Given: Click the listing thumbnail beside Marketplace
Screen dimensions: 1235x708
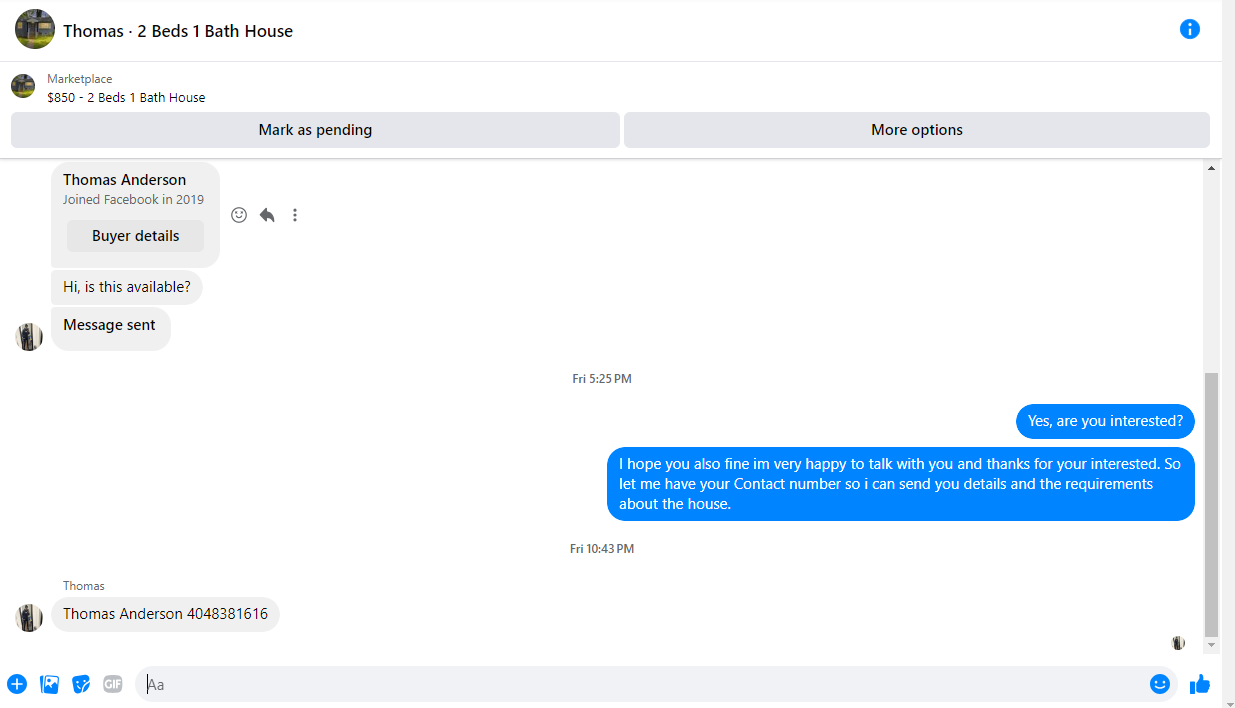Looking at the screenshot, I should (23, 86).
